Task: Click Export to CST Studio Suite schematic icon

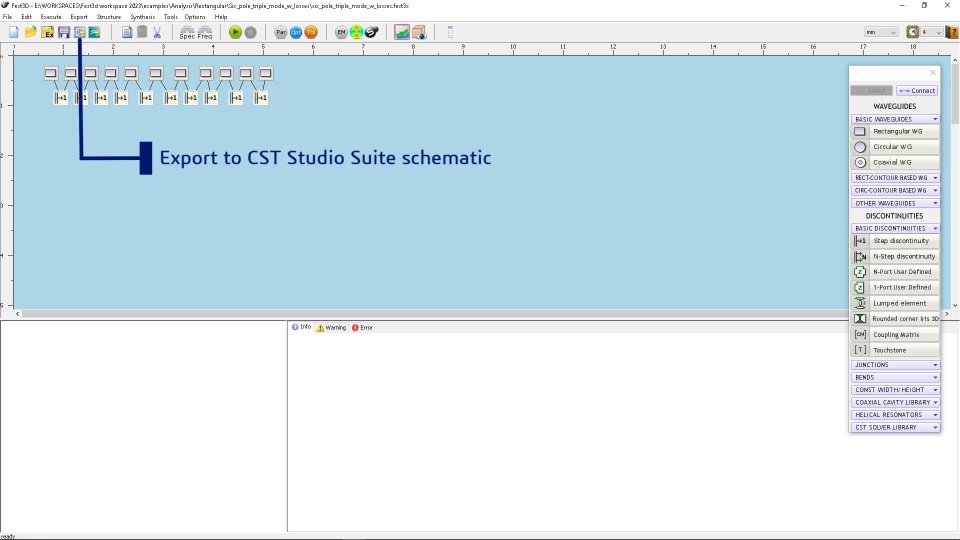Action: (80, 32)
